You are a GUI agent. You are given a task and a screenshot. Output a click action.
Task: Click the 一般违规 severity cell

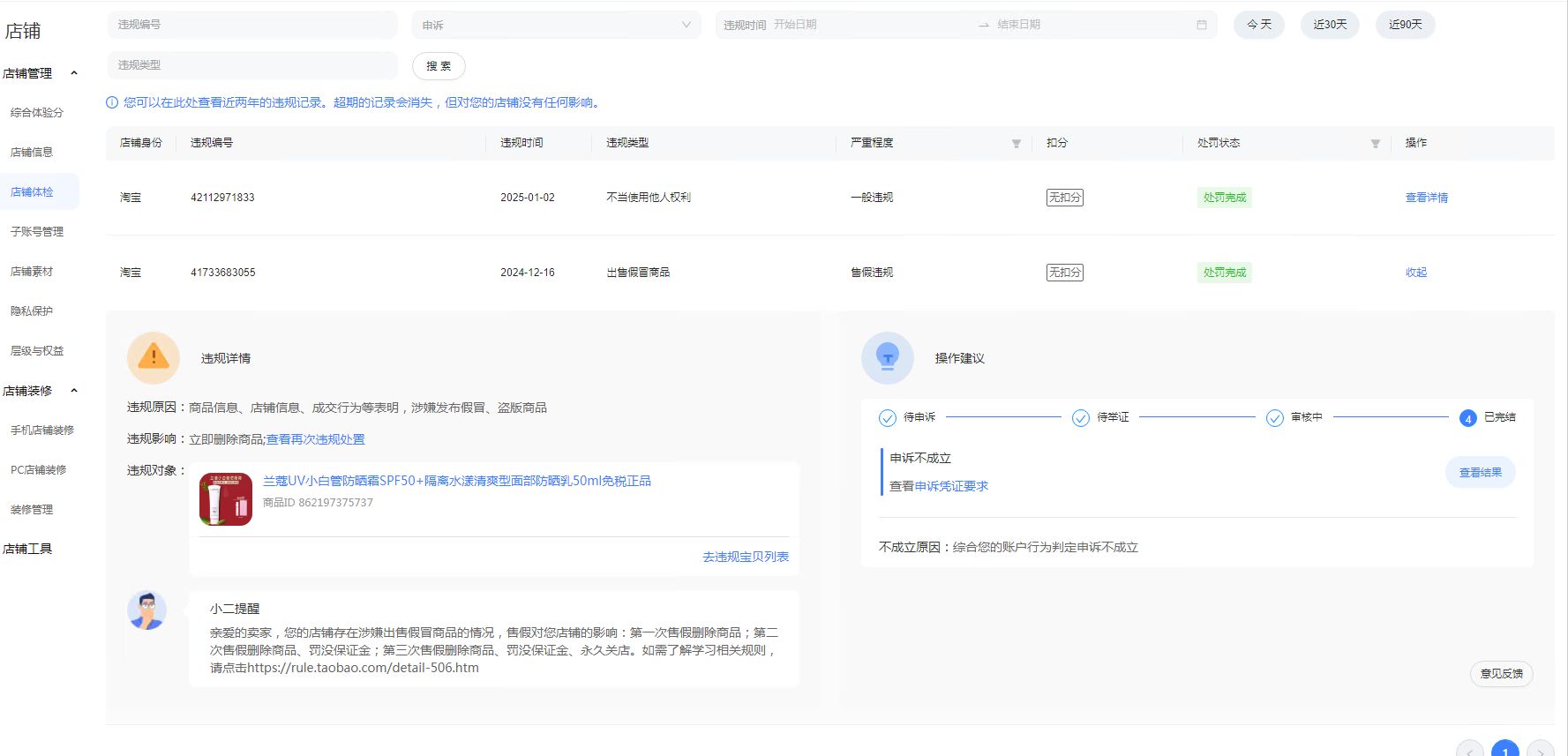(872, 198)
